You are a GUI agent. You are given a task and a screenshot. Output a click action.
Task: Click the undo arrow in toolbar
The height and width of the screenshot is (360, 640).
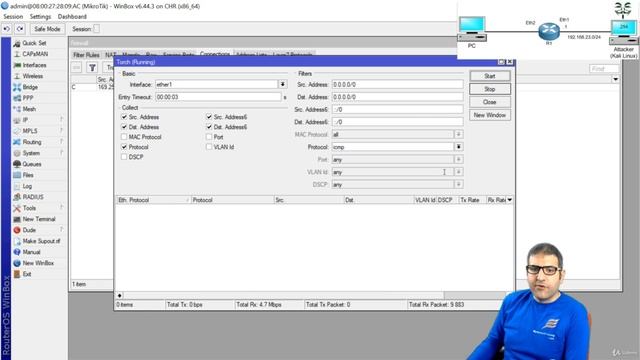tap(7, 29)
